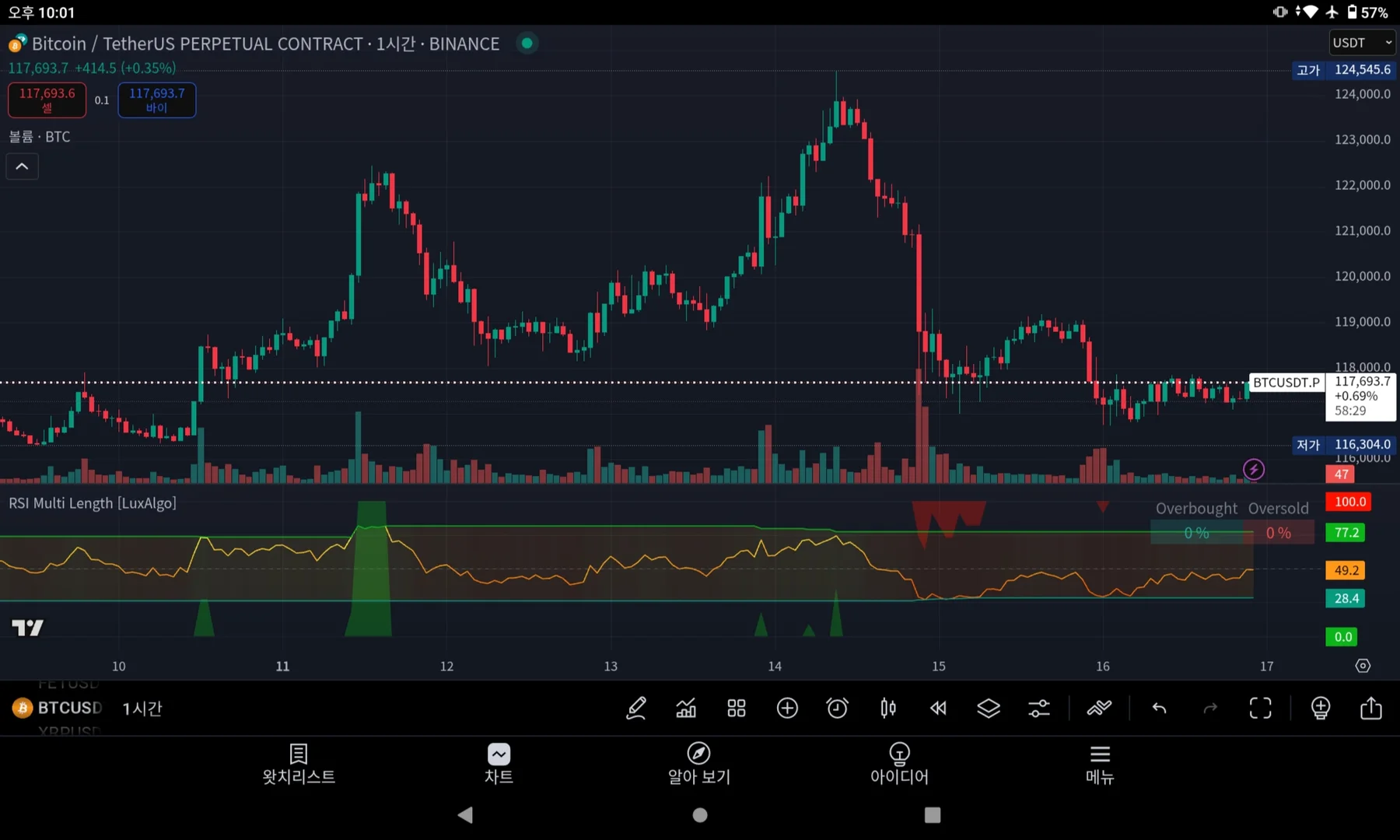This screenshot has height=840, width=1400.
Task: Tap the double zigzag lines icon
Action: 1099,708
